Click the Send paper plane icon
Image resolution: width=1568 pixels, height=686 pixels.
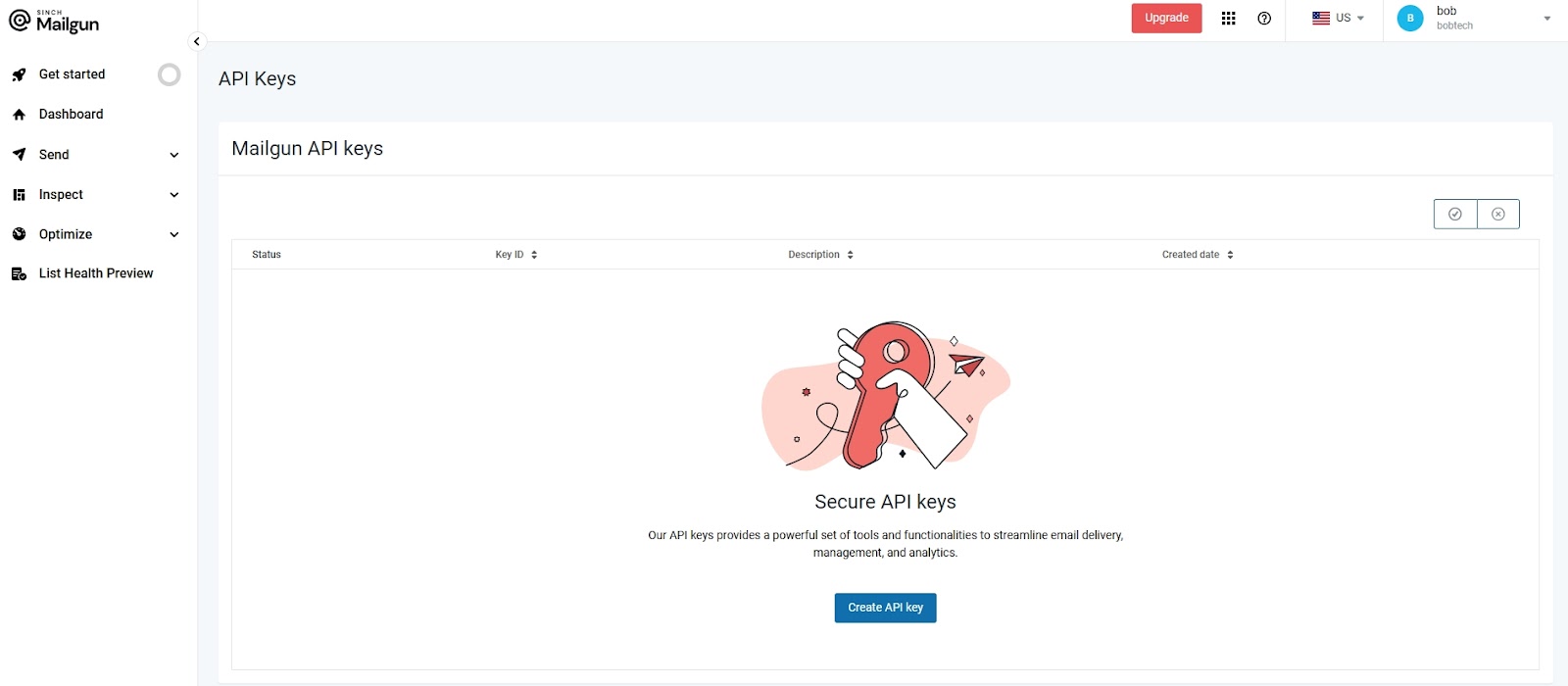(x=19, y=155)
